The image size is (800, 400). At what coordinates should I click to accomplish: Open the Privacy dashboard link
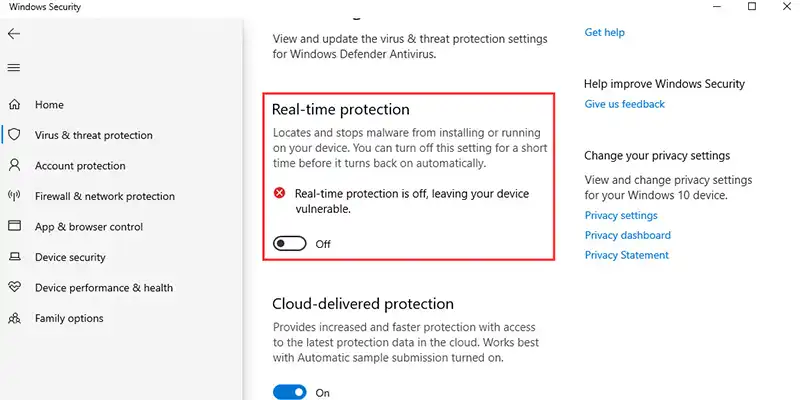point(627,236)
